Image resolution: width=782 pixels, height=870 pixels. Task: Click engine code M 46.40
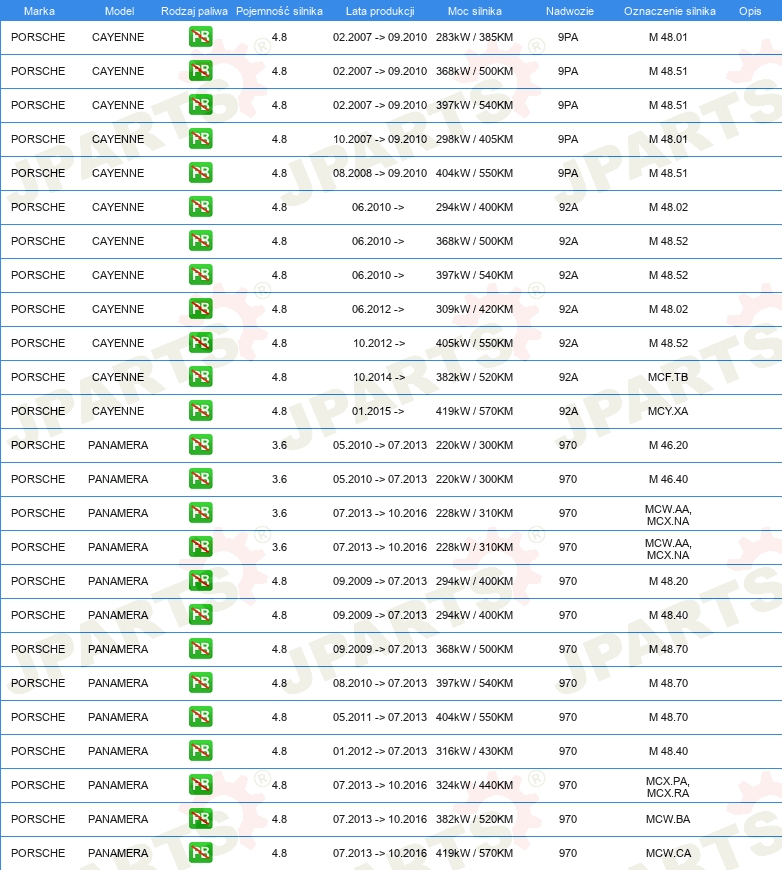(668, 479)
